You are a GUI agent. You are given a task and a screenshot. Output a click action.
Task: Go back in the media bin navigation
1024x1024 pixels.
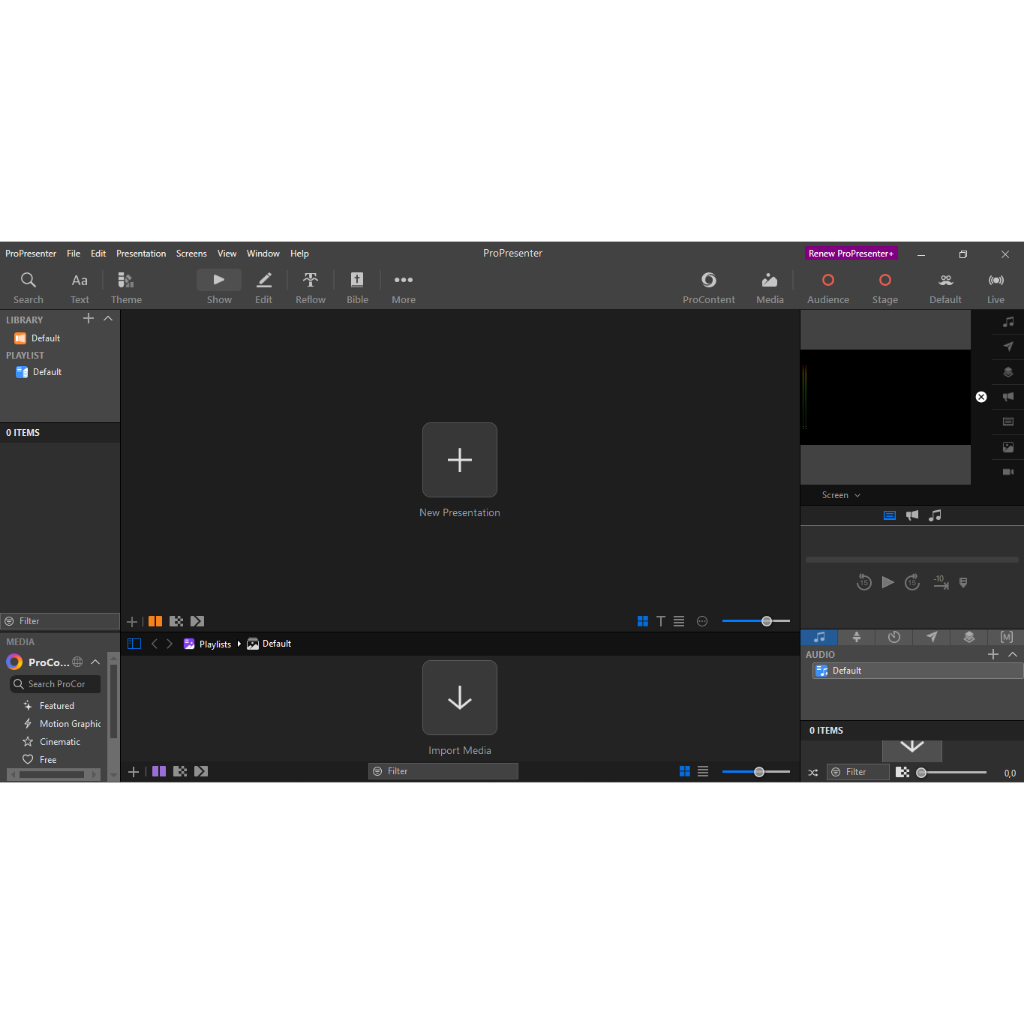tap(155, 644)
